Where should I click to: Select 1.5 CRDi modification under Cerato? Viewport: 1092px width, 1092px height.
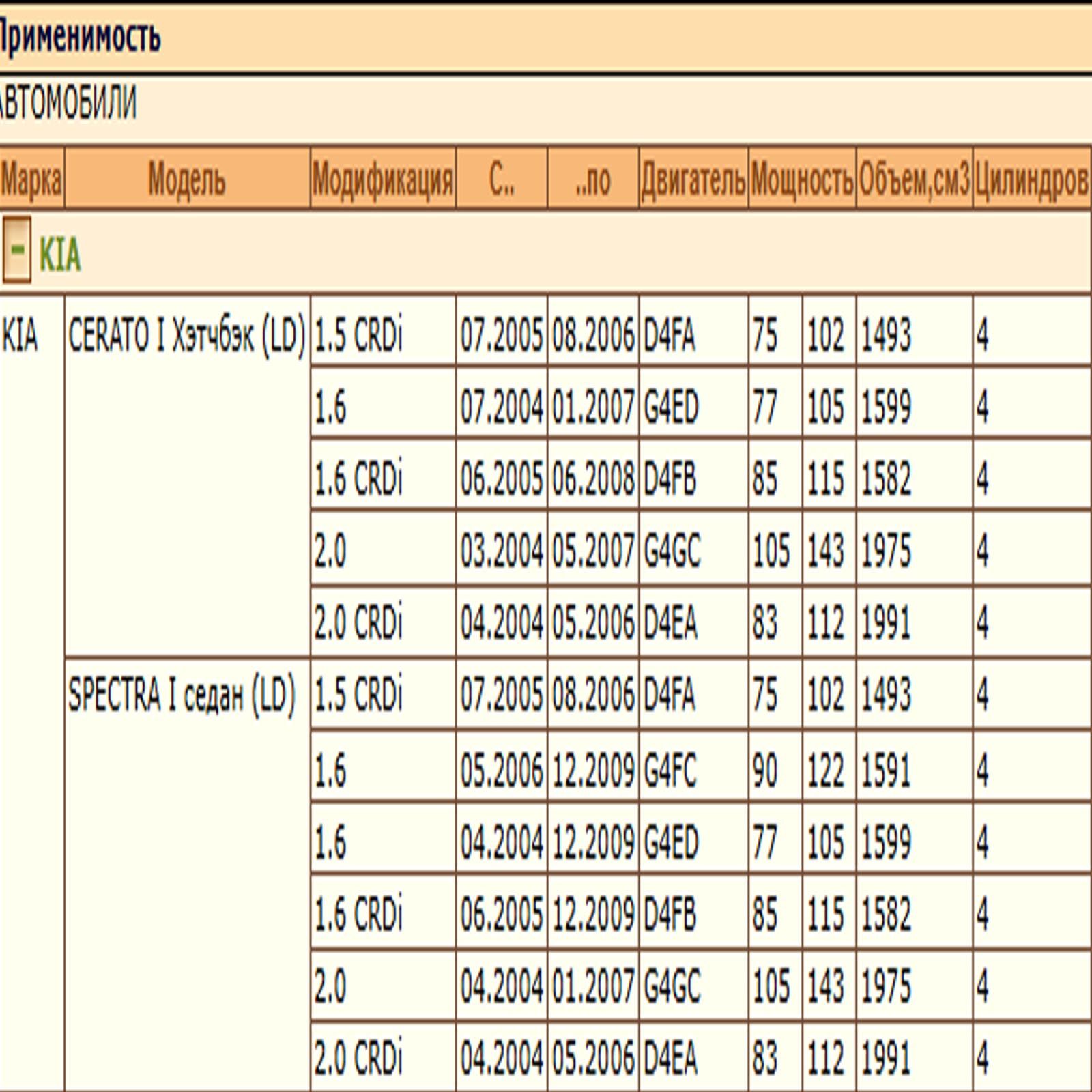[359, 335]
